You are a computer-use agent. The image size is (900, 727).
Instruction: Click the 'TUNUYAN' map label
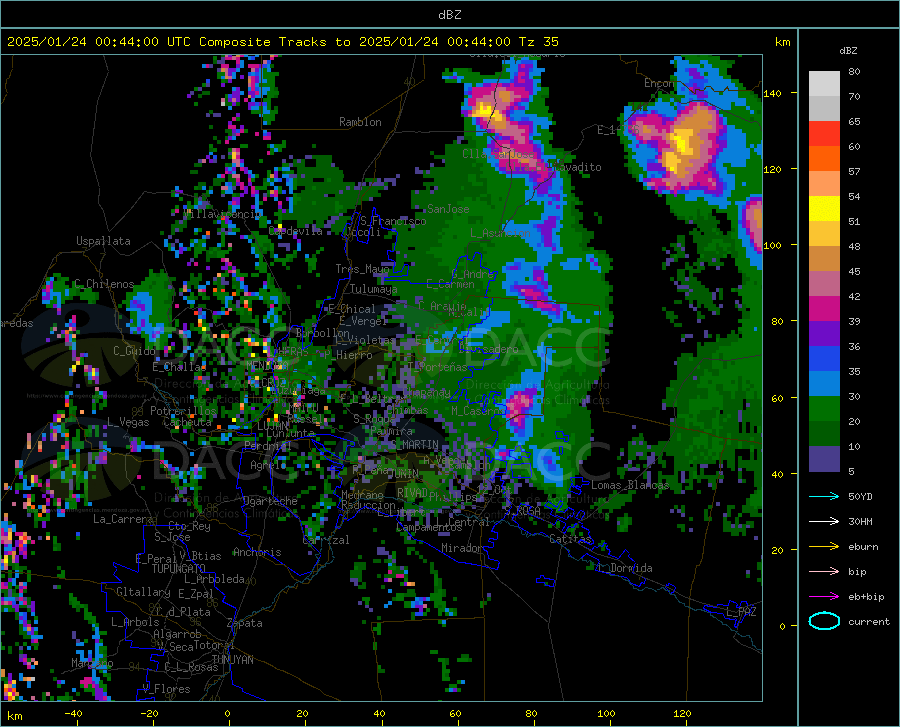pyautogui.click(x=232, y=660)
